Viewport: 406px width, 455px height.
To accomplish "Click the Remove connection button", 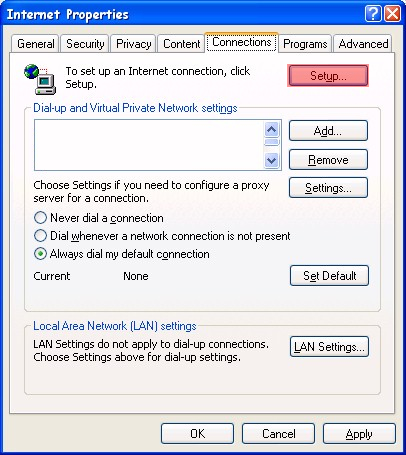I will [328, 160].
